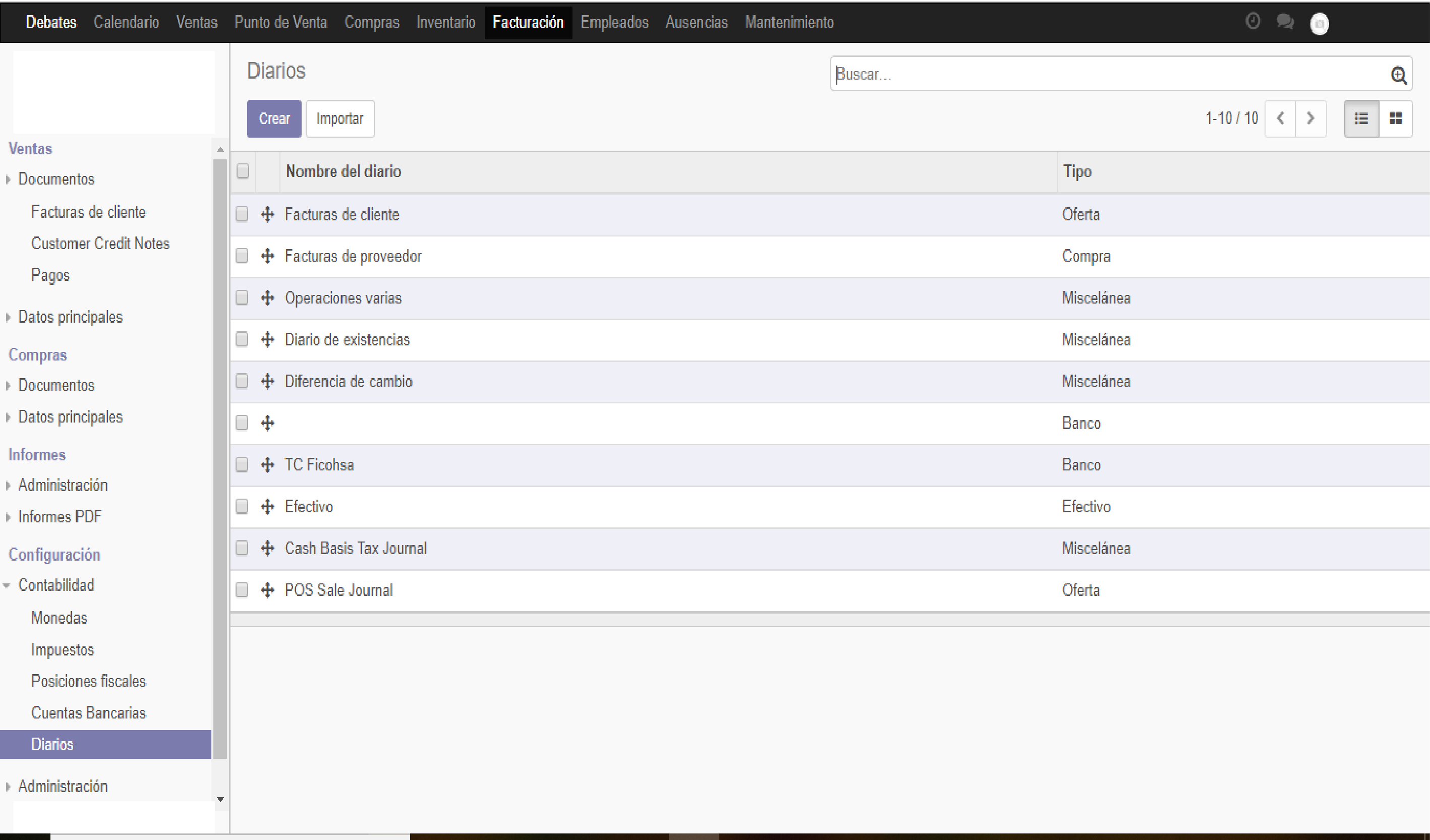Image resolution: width=1430 pixels, height=840 pixels.
Task: Open the Ausencias menu
Action: (696, 22)
